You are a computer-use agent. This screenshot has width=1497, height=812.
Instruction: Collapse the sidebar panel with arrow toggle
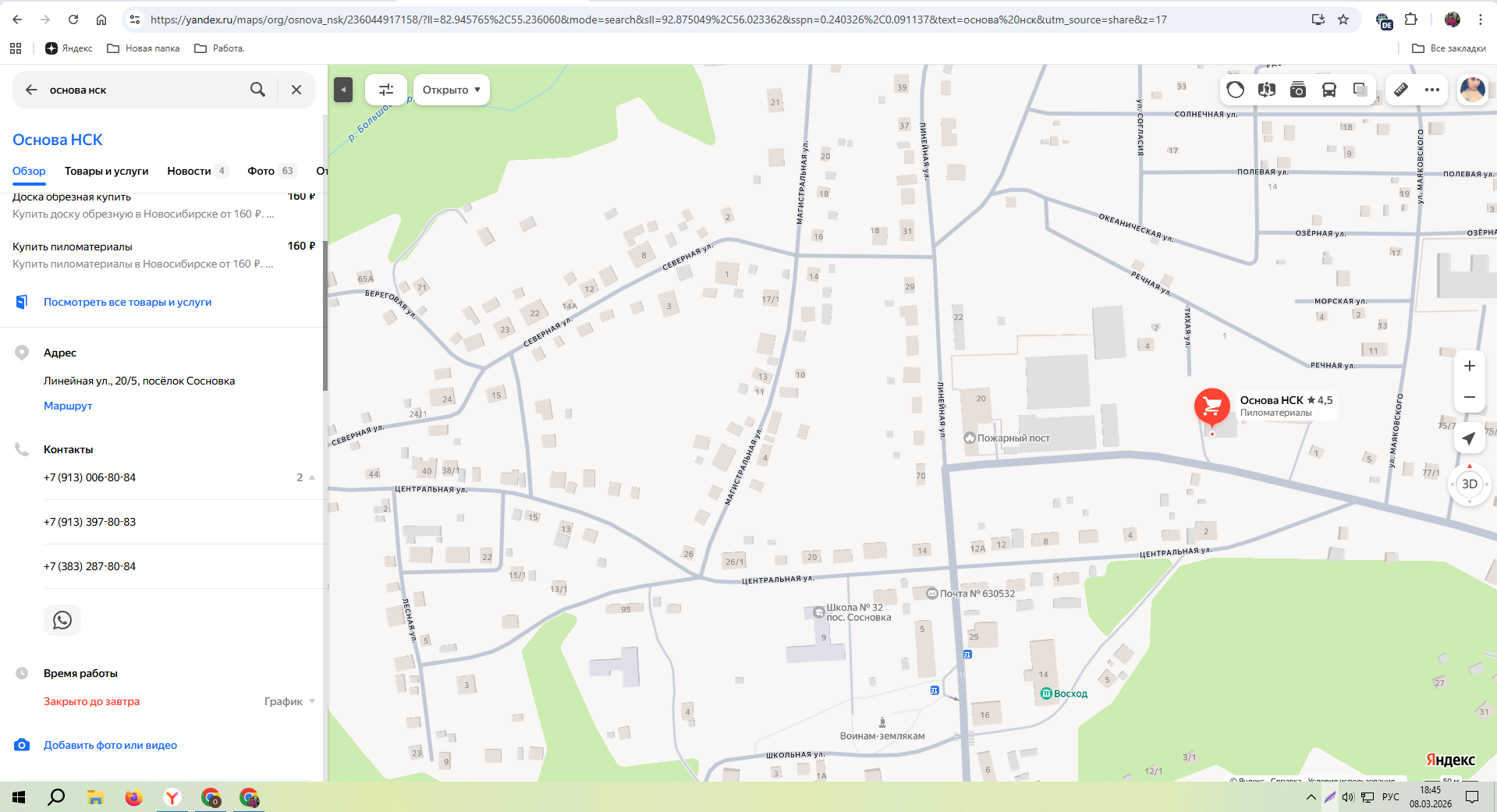[343, 90]
